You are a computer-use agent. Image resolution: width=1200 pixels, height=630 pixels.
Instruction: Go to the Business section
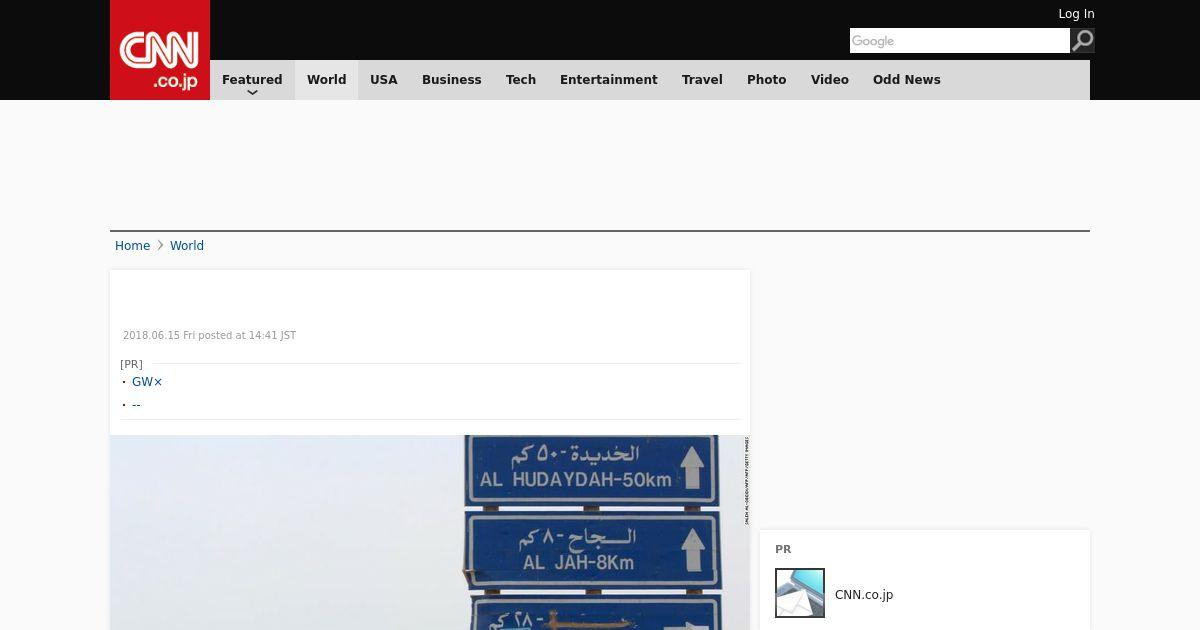[x=451, y=80]
